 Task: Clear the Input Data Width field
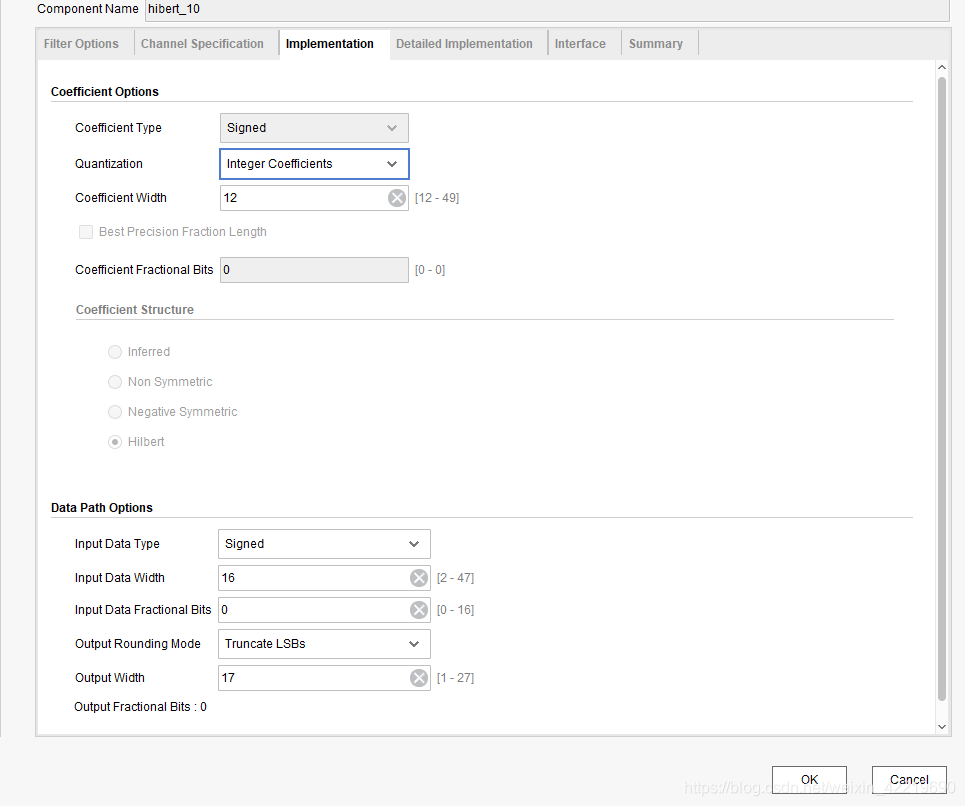pyautogui.click(x=419, y=578)
